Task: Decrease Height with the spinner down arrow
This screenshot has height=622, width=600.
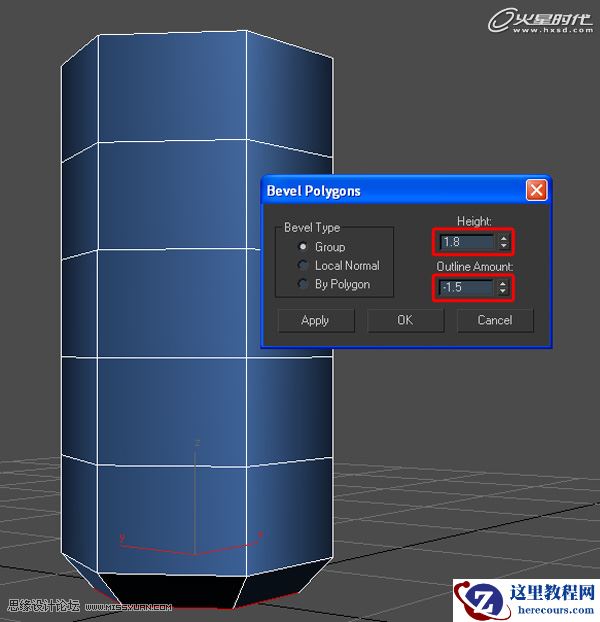Action: tap(503, 247)
